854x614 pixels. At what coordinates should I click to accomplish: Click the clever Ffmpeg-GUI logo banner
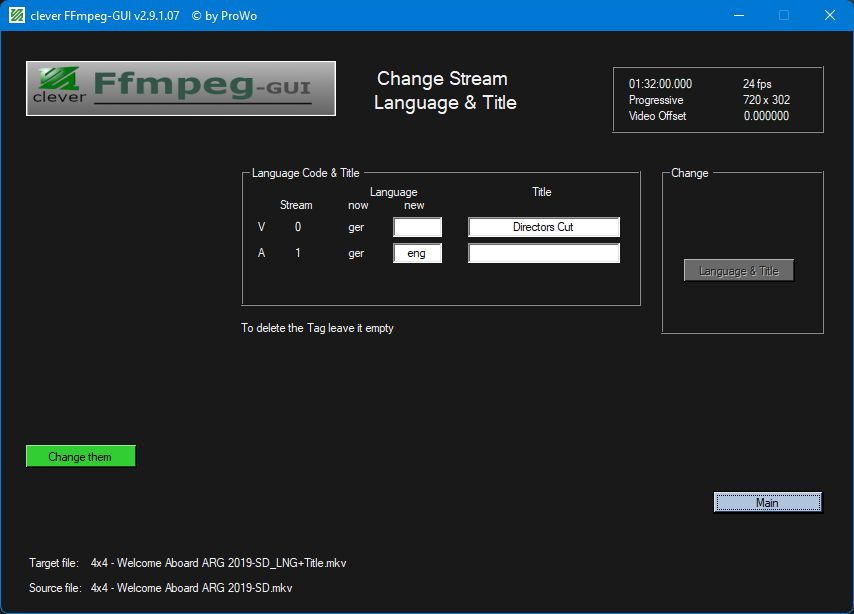(181, 88)
